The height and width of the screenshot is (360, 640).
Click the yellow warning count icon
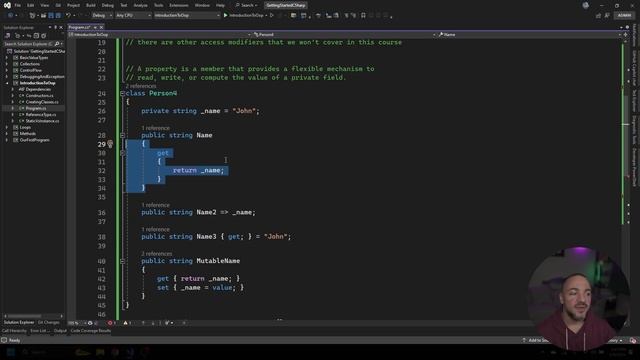pyautogui.click(x=126, y=323)
